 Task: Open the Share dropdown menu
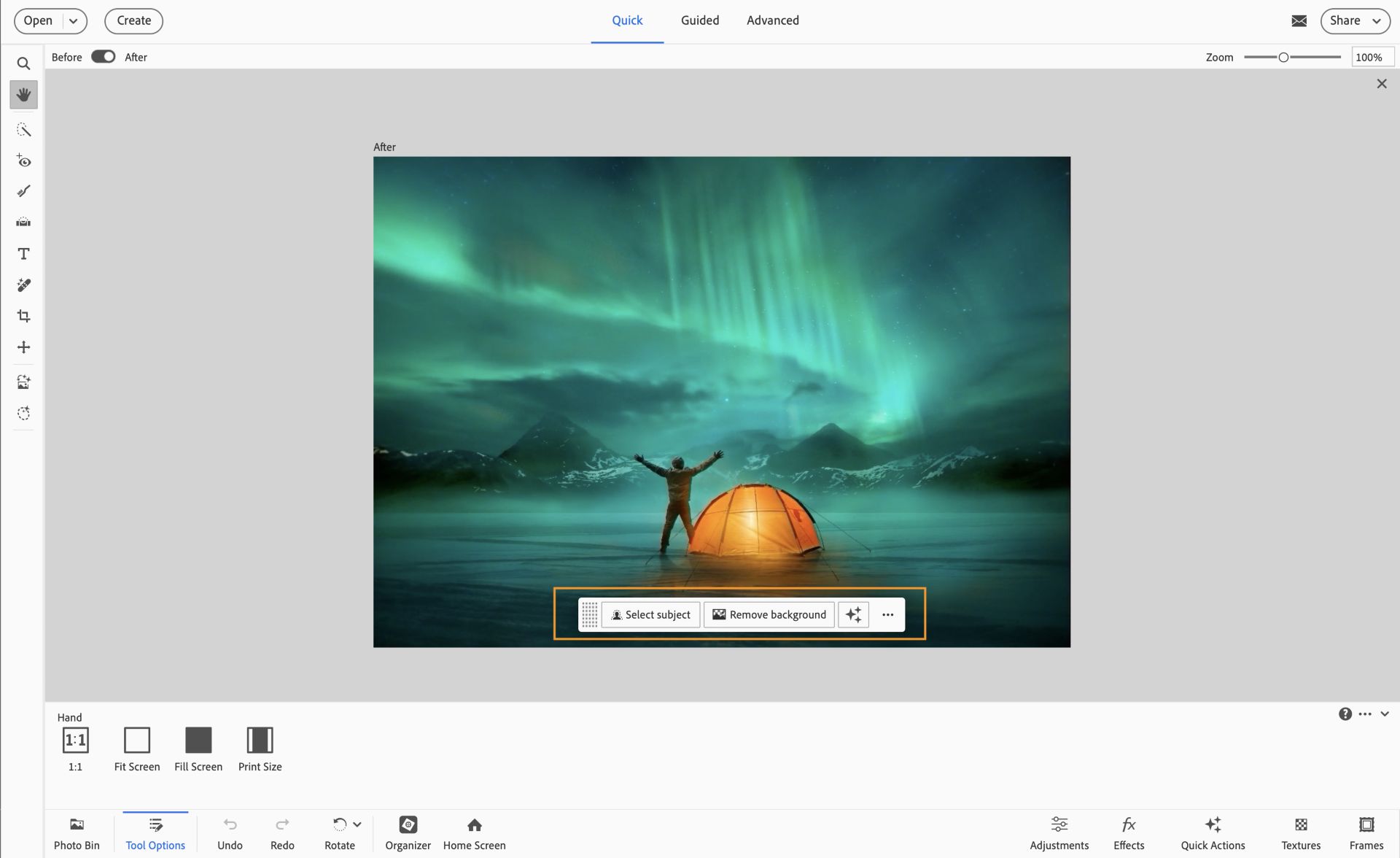coord(1355,21)
